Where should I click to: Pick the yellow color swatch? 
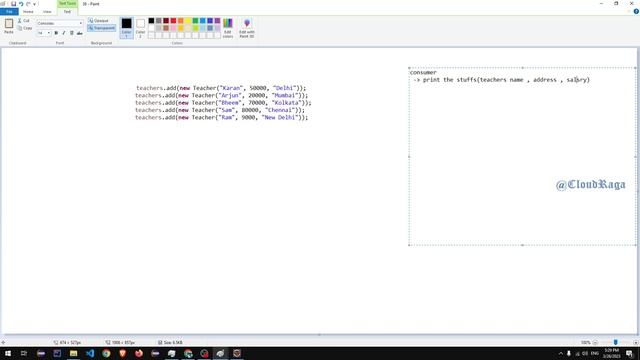tap(188, 20)
